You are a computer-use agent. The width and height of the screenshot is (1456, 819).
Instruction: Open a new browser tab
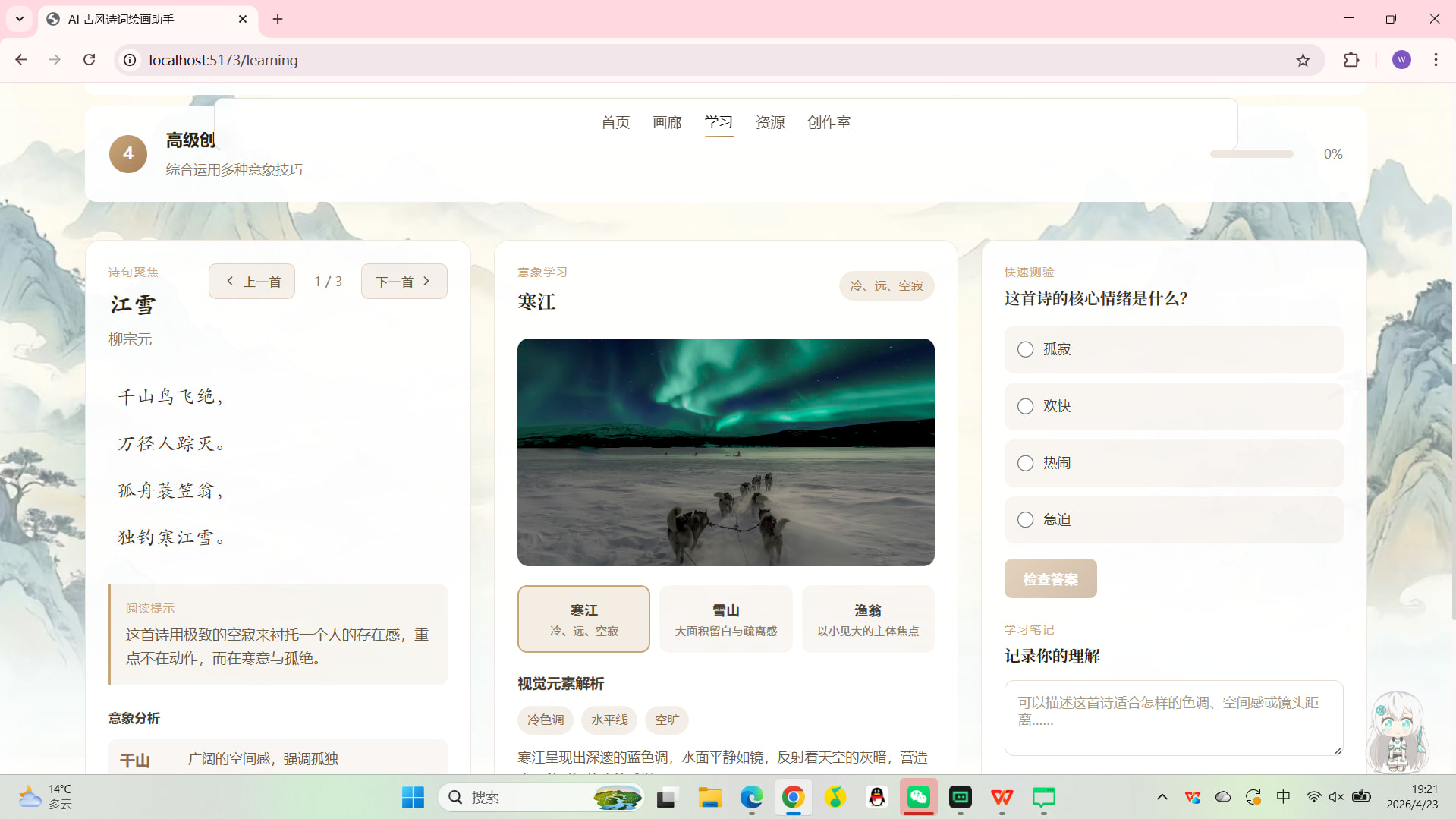(278, 19)
